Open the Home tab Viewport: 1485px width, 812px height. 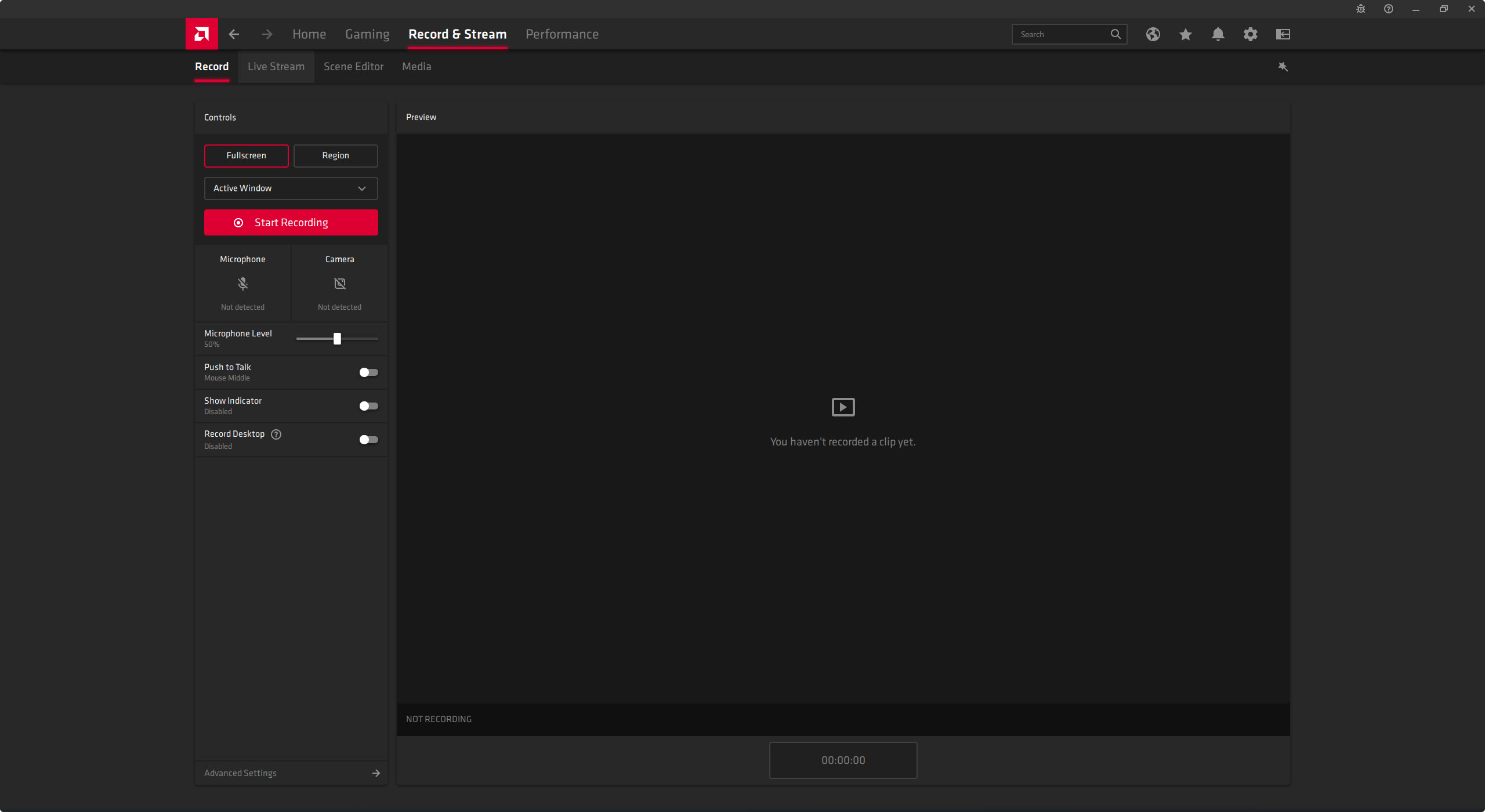pyautogui.click(x=309, y=34)
